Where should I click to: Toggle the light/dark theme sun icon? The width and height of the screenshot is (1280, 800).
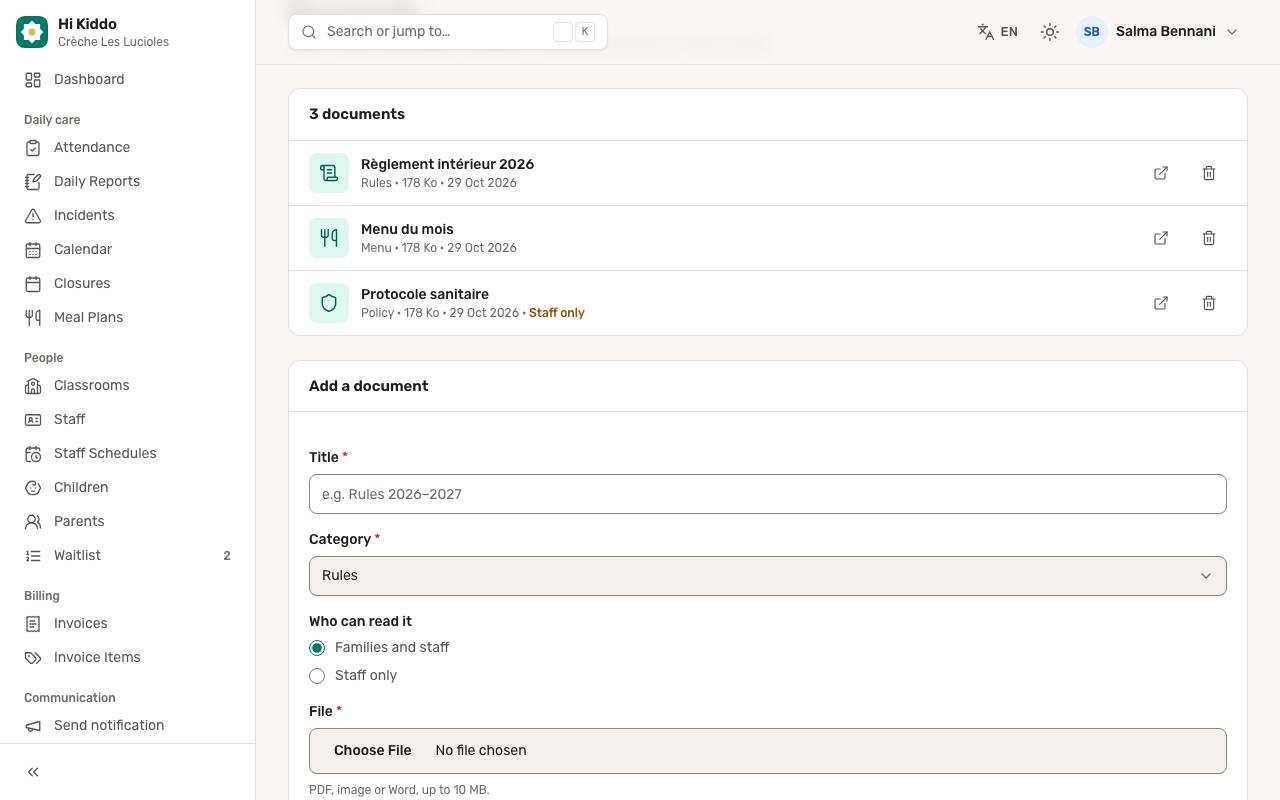[x=1050, y=32]
